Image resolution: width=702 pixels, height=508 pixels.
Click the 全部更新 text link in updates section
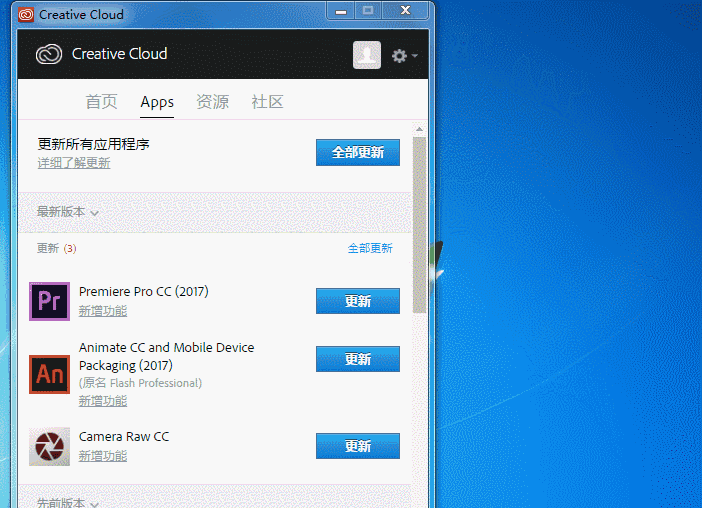pyautogui.click(x=370, y=248)
